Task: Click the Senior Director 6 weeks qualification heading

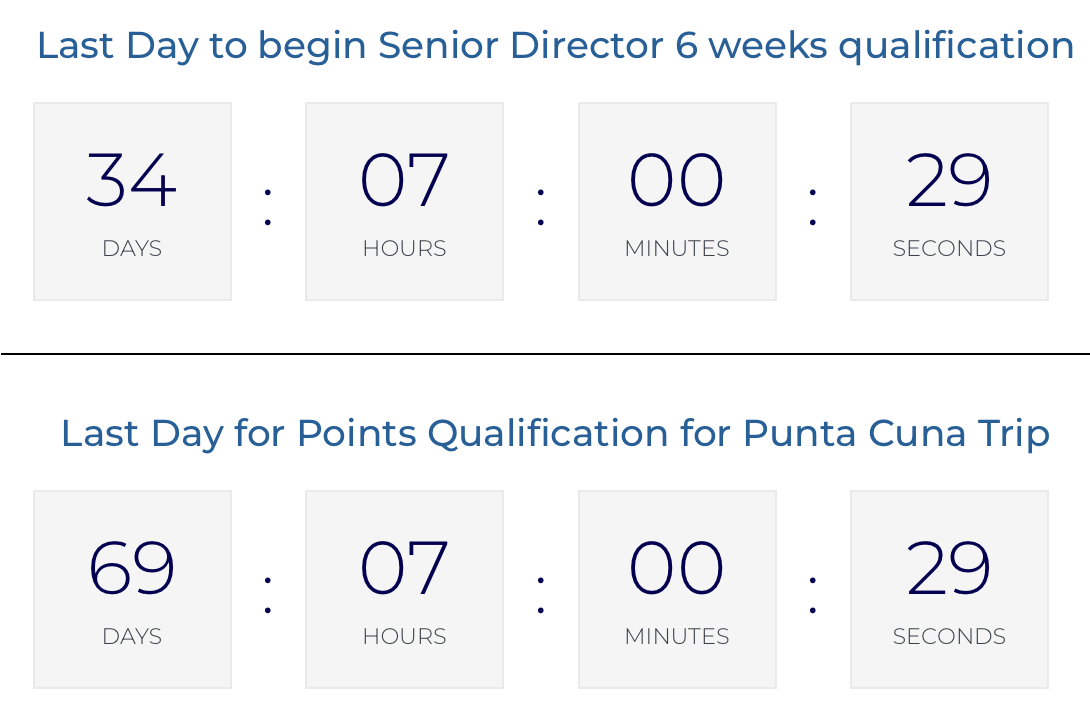Action: 555,47
